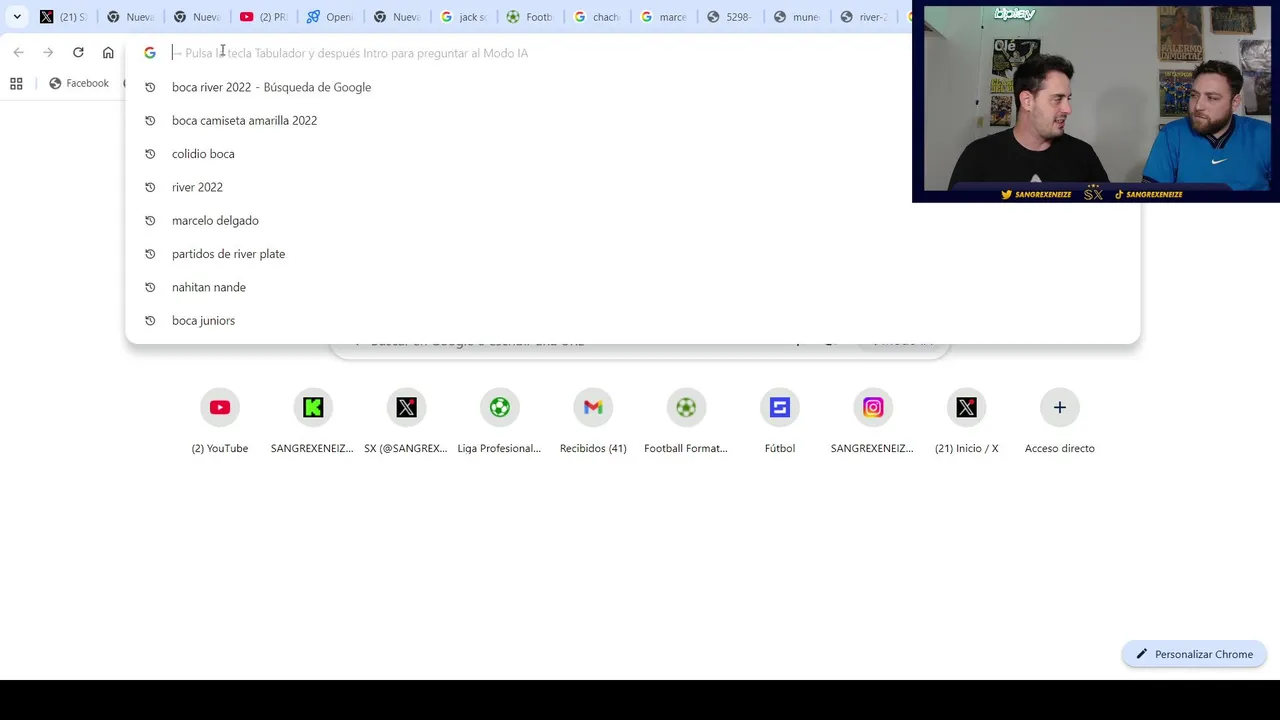Open the Fútbol shortcut
Image resolution: width=1280 pixels, height=720 pixels.
click(780, 407)
